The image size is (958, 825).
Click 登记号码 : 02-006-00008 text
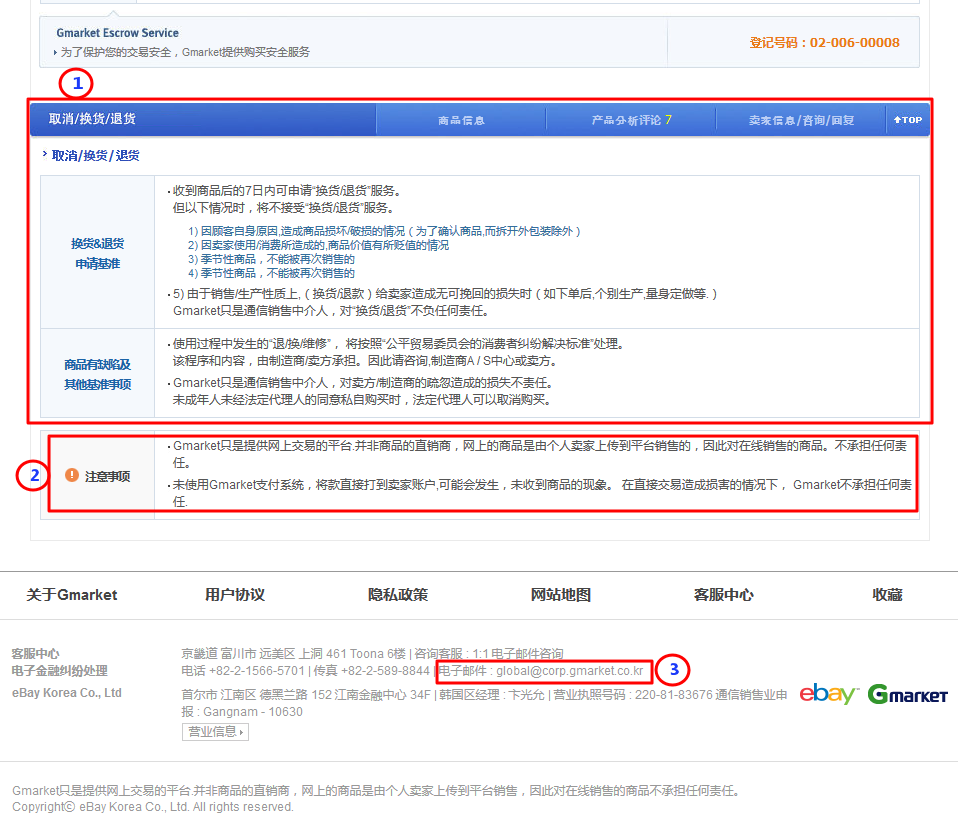click(824, 43)
